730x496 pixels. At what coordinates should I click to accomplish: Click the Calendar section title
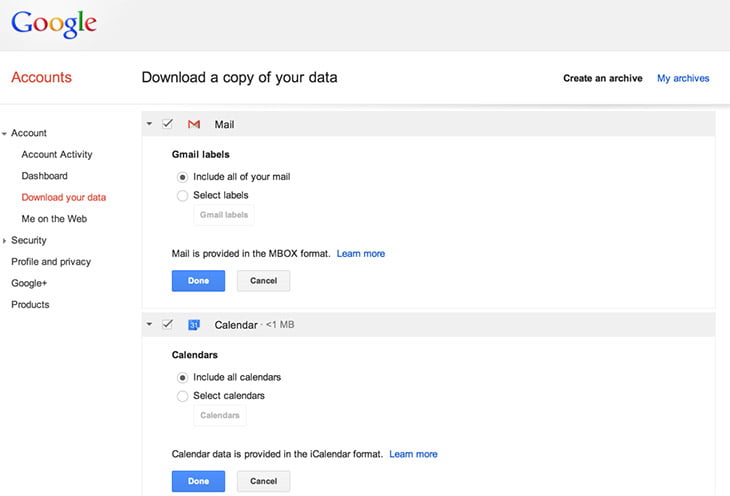236,325
